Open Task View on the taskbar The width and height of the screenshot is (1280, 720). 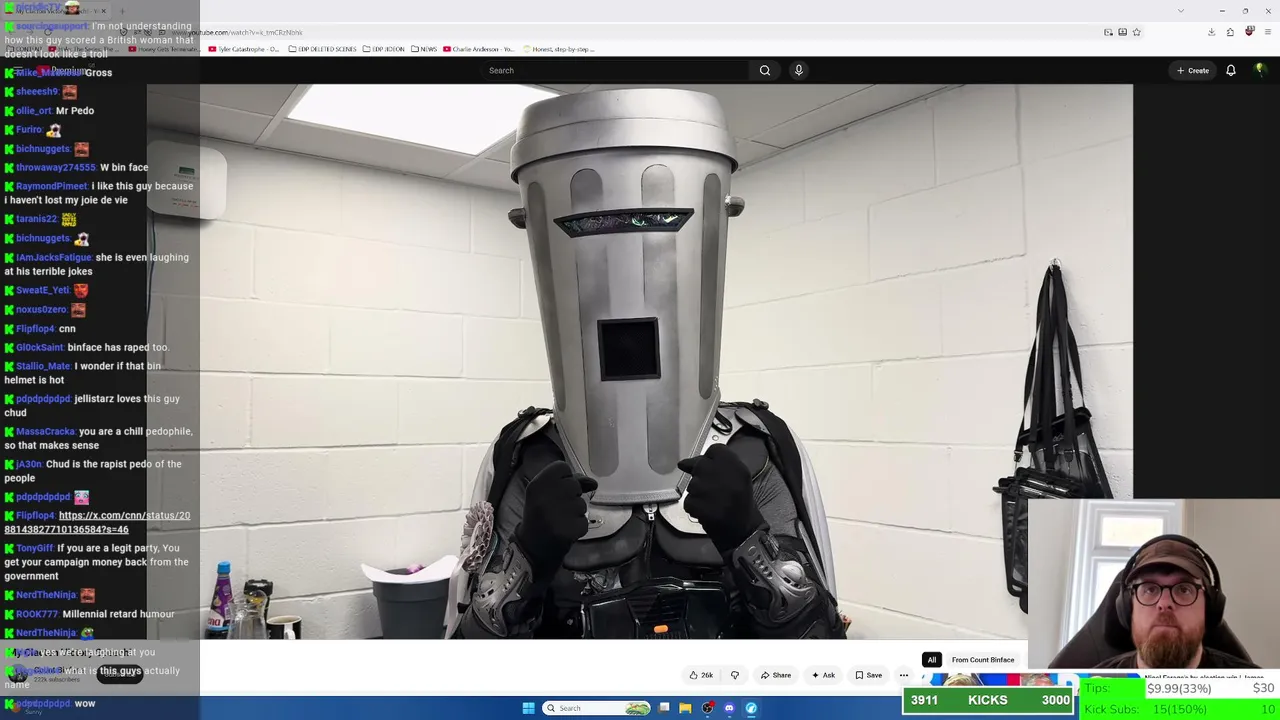(x=664, y=708)
